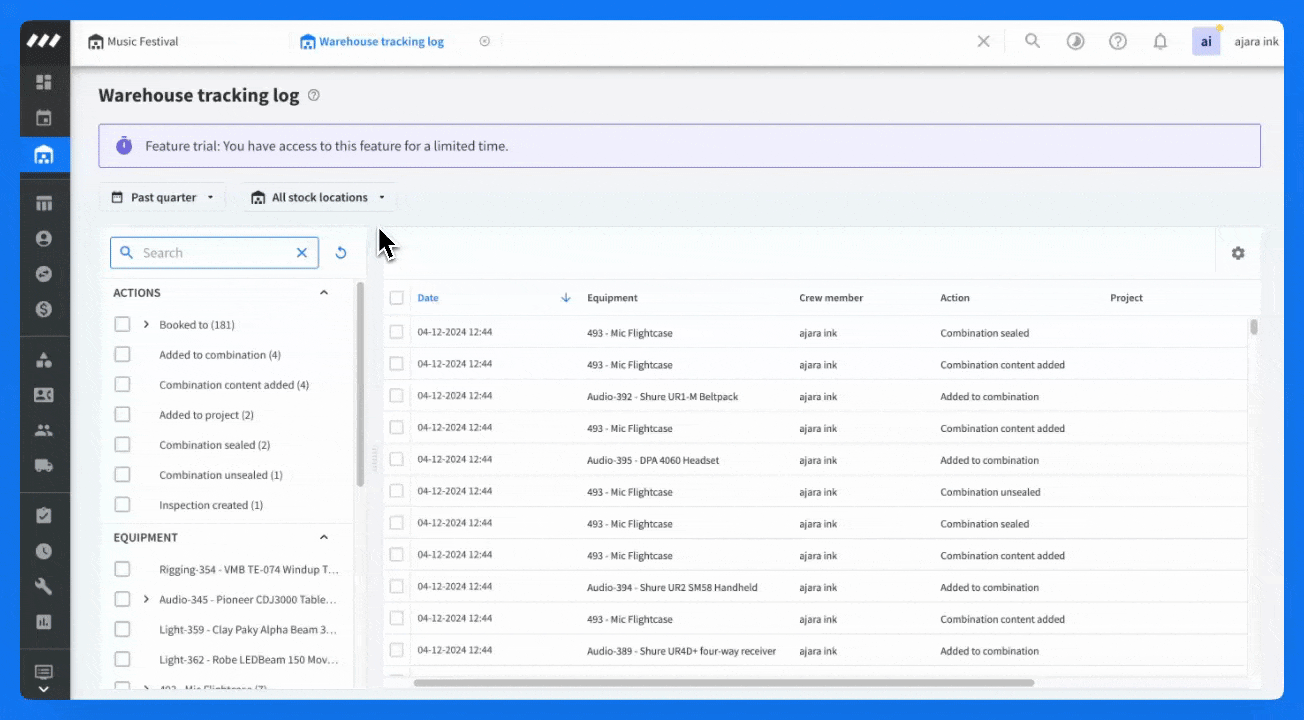This screenshot has height=720, width=1304.
Task: Open the calendar icon in sidebar
Action: click(44, 118)
